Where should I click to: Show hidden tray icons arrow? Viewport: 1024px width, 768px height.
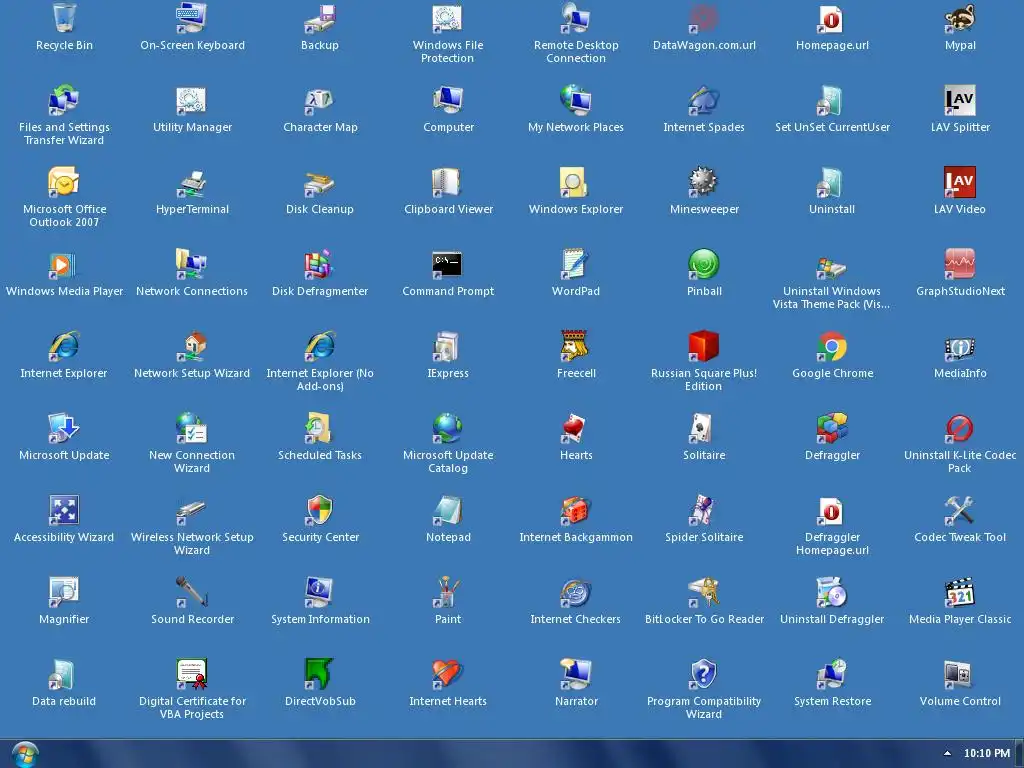(x=948, y=753)
